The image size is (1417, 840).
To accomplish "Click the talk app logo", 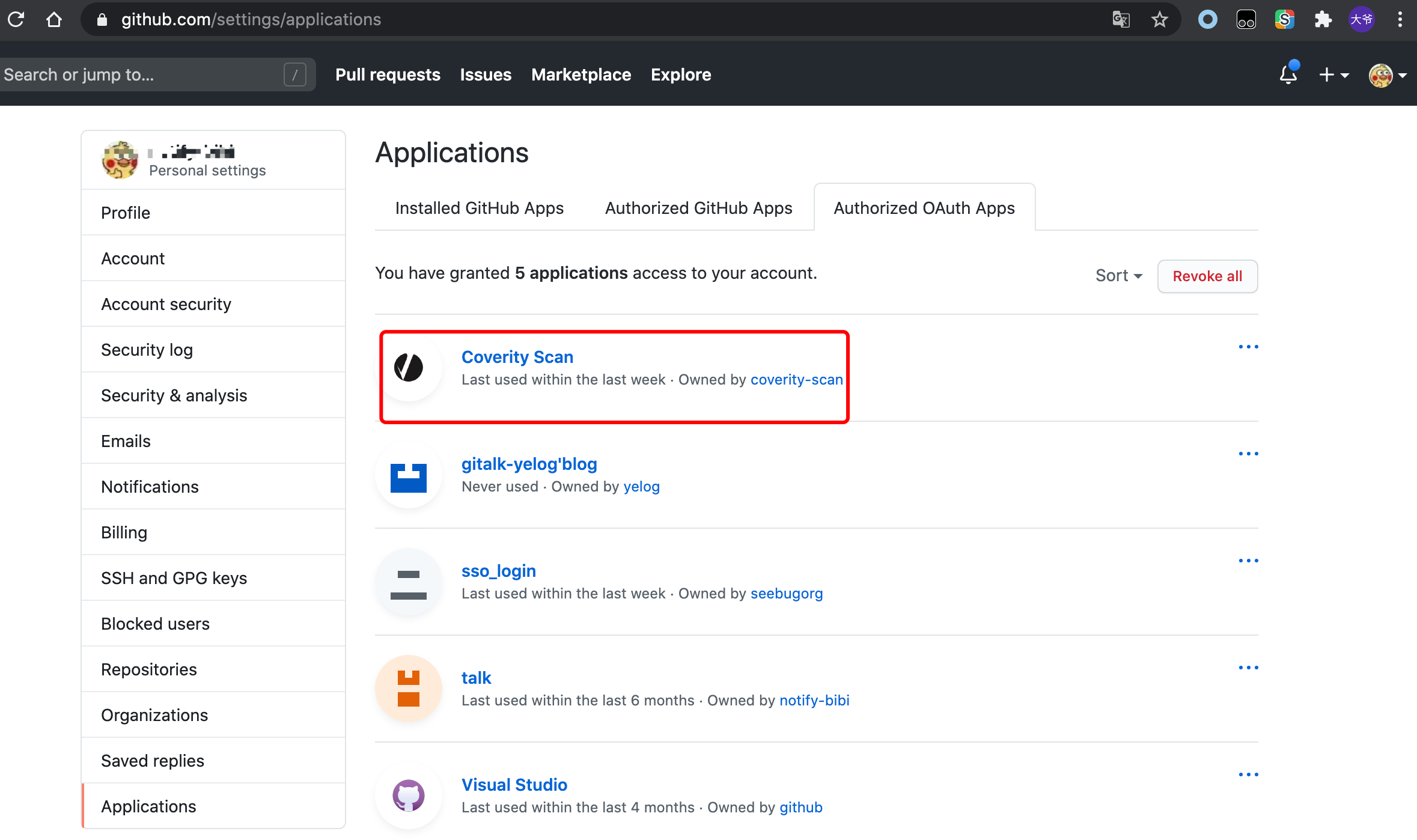I will coord(409,689).
